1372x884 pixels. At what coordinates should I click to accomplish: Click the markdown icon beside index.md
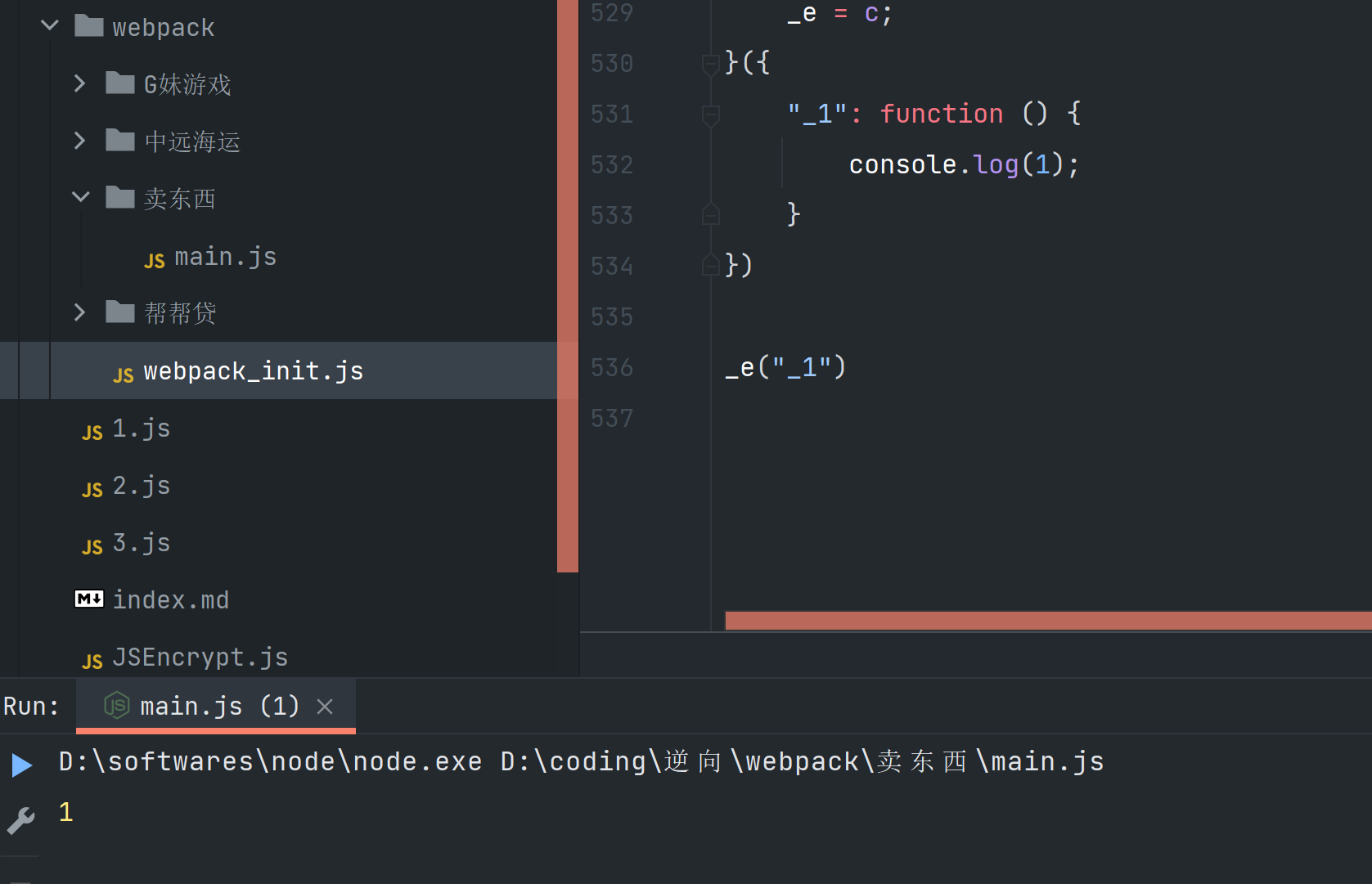[x=89, y=599]
